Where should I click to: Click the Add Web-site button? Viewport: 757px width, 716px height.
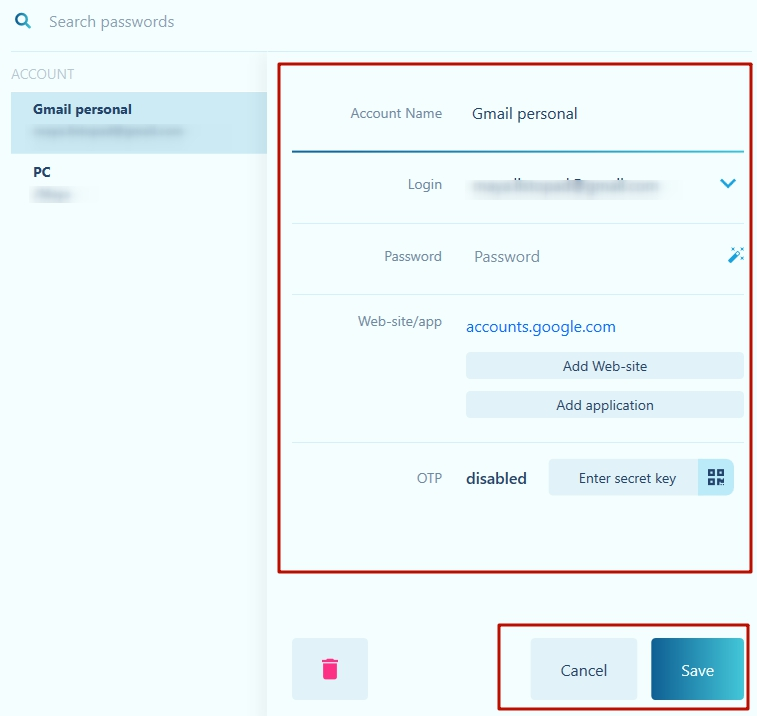(604, 366)
